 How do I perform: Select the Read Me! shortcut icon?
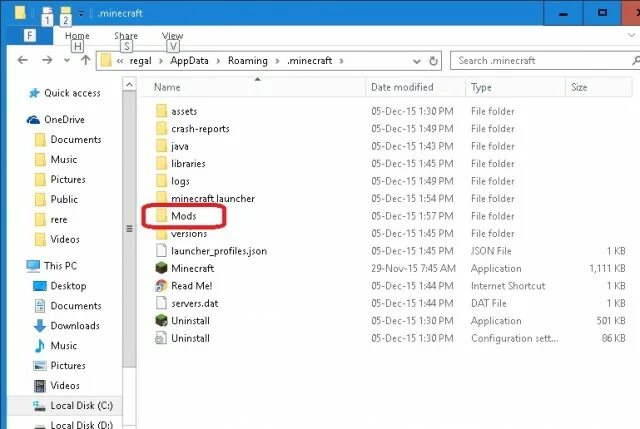click(x=162, y=286)
